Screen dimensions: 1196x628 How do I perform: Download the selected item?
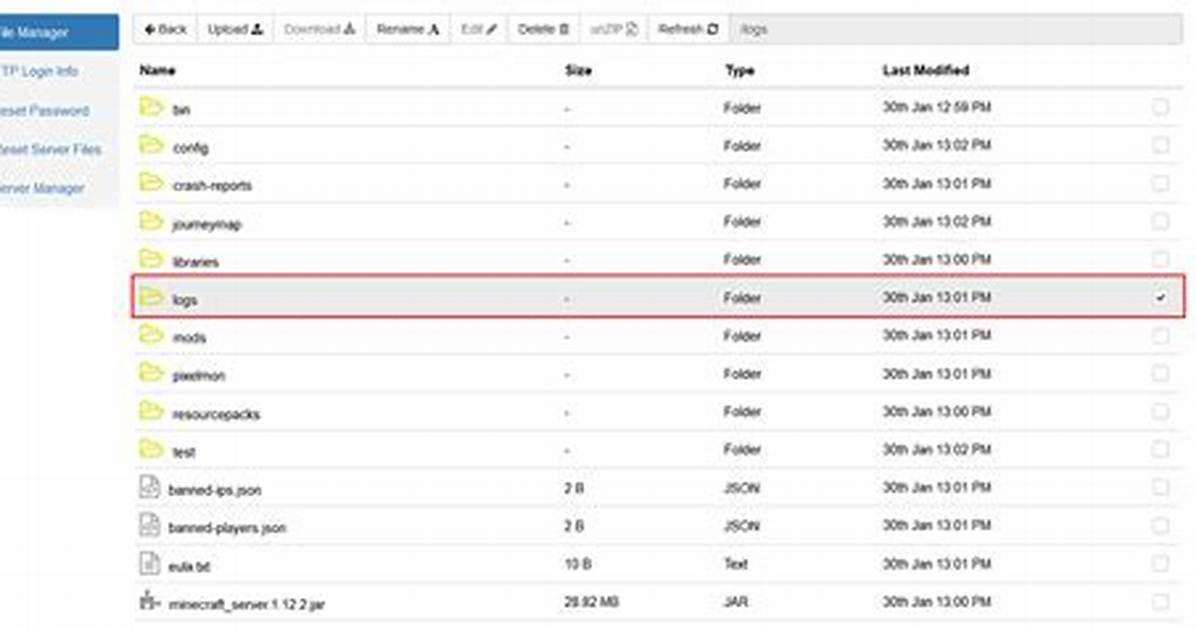point(320,29)
